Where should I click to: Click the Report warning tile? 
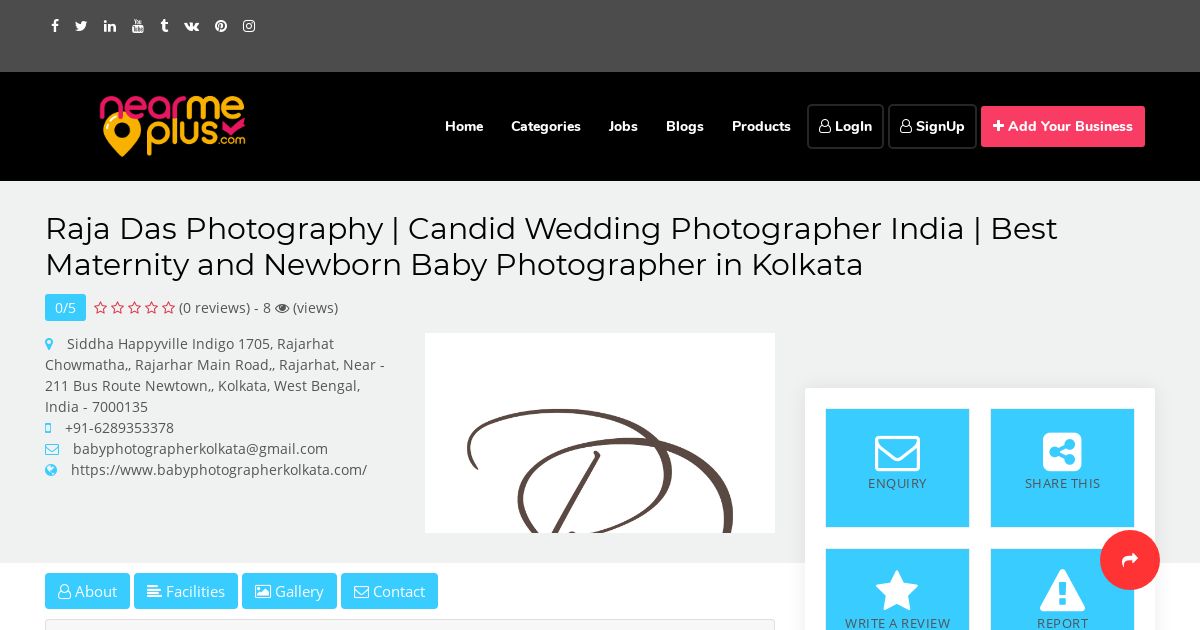coord(1062,590)
